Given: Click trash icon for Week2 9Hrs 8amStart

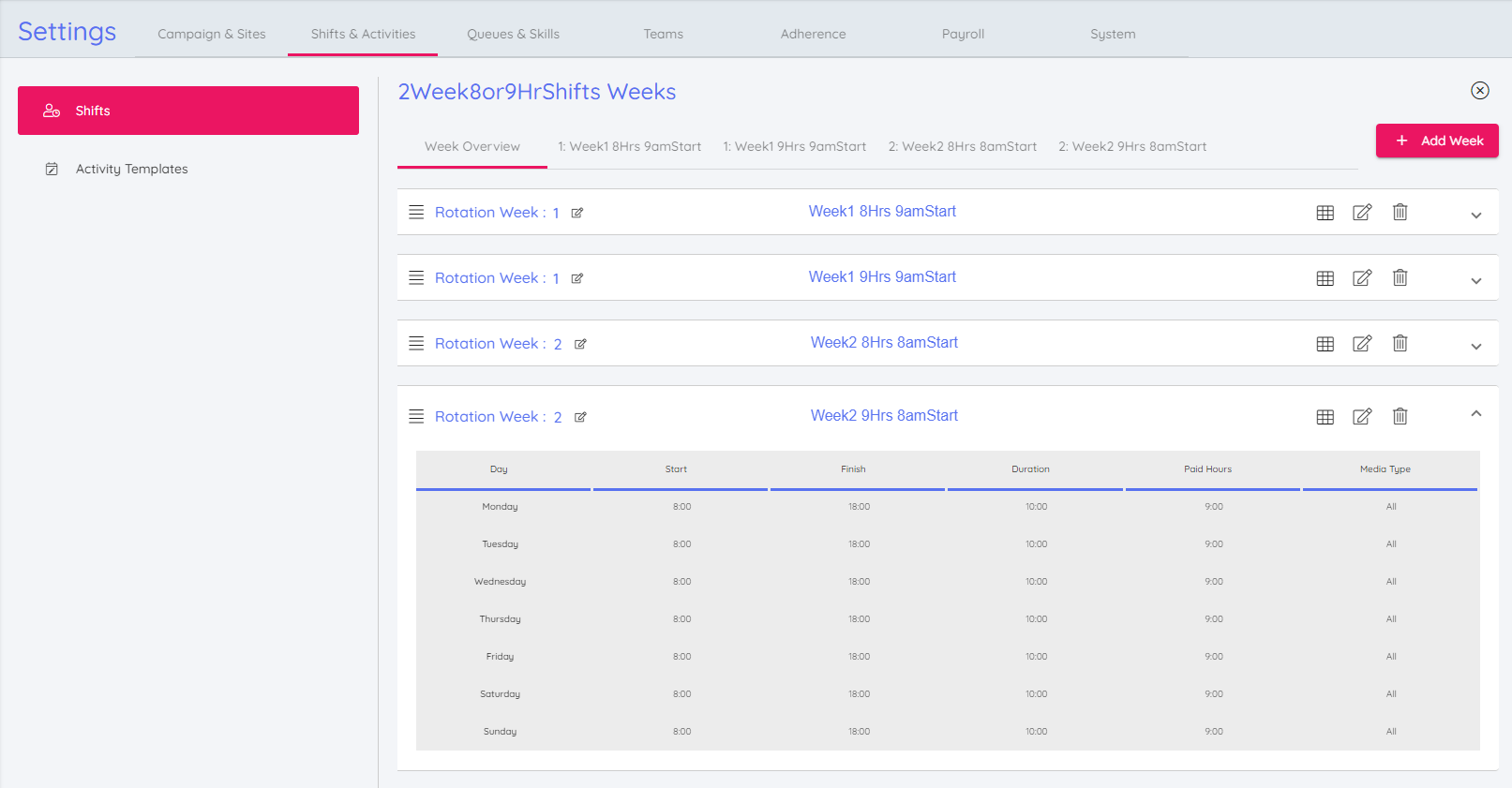Looking at the screenshot, I should 1400,417.
